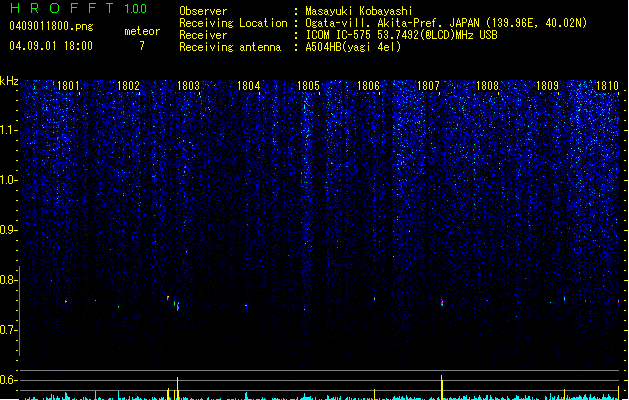Screen dimensions: 629x400
Task: Click the tall yellow power spike before 1803
Action: point(177,388)
